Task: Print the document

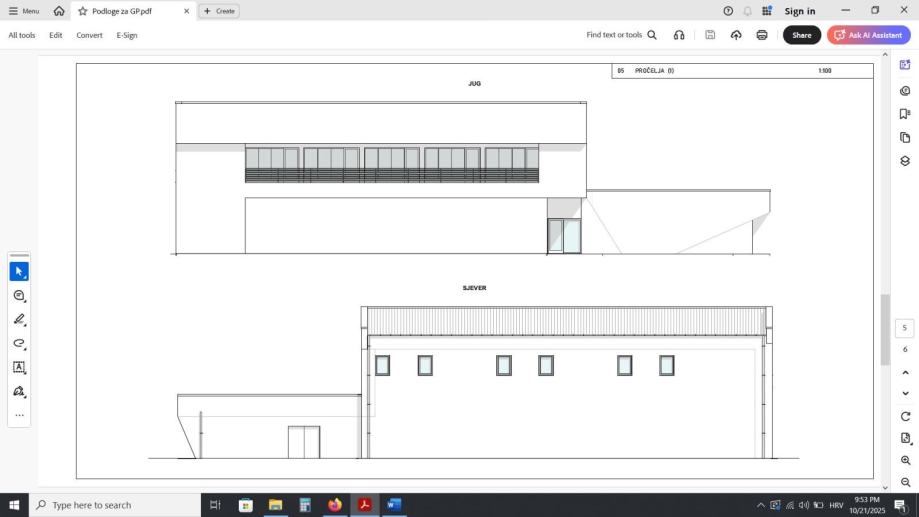Action: coord(761,35)
